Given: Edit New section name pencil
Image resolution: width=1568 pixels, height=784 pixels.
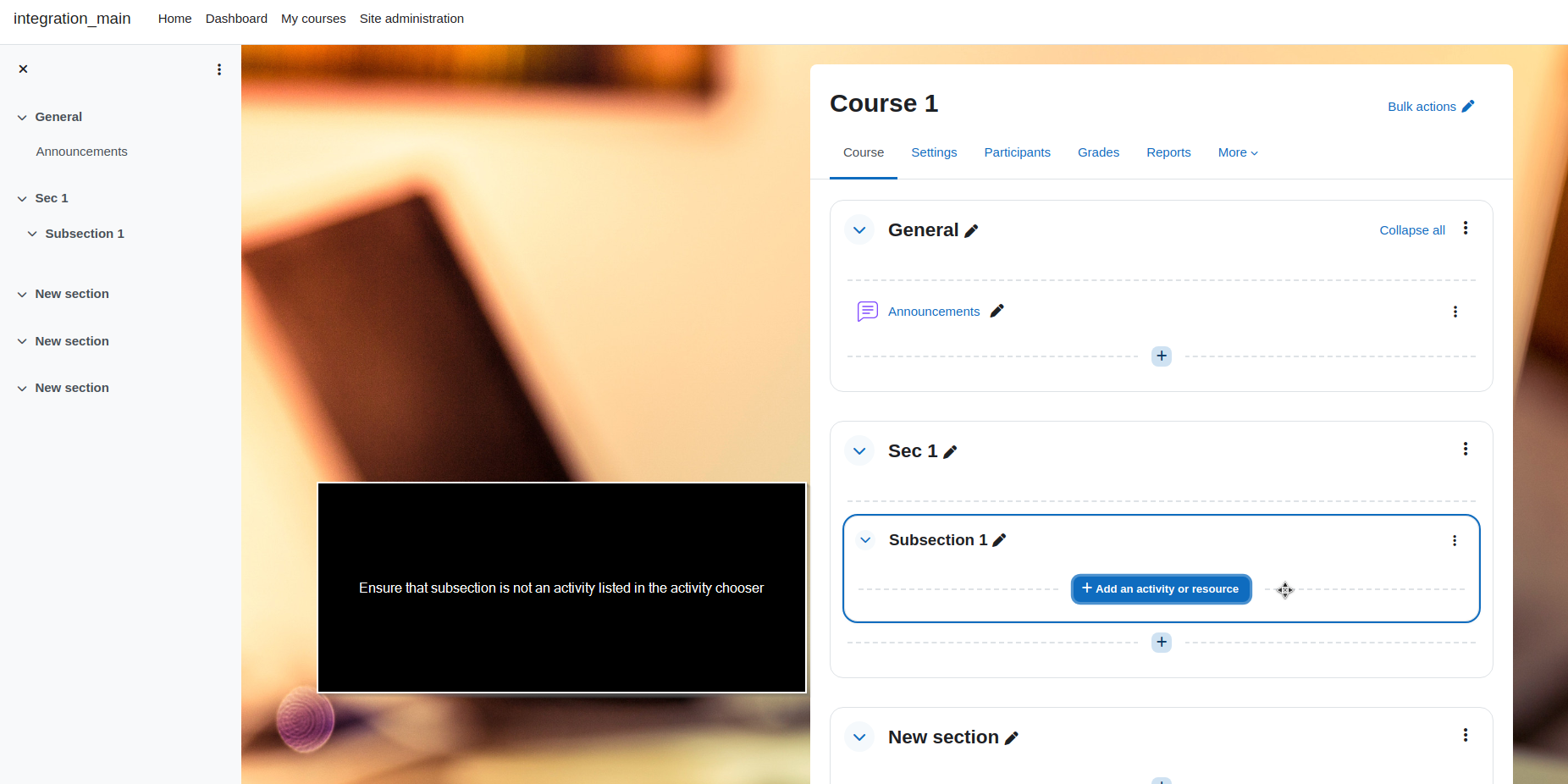Looking at the screenshot, I should tap(1012, 738).
